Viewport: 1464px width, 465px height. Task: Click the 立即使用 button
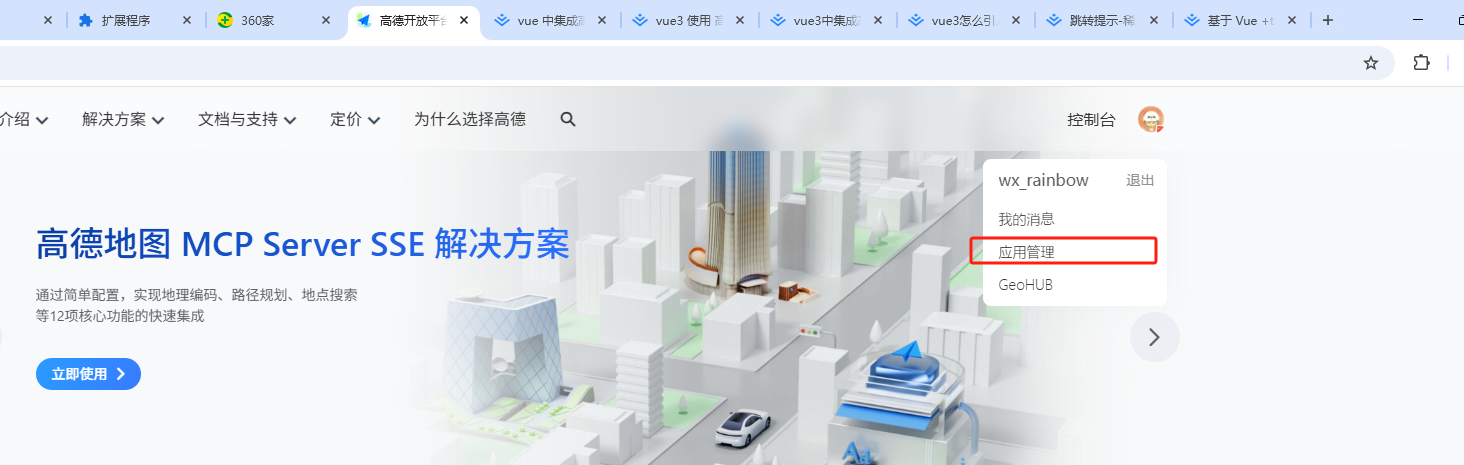(88, 374)
